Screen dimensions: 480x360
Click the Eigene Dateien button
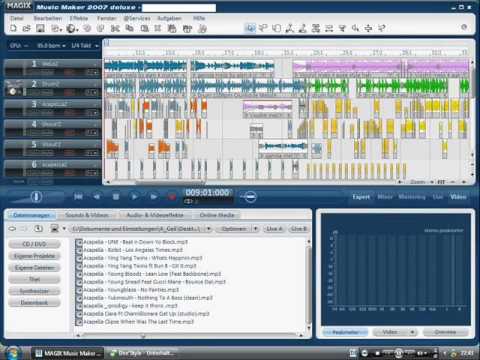point(34,268)
